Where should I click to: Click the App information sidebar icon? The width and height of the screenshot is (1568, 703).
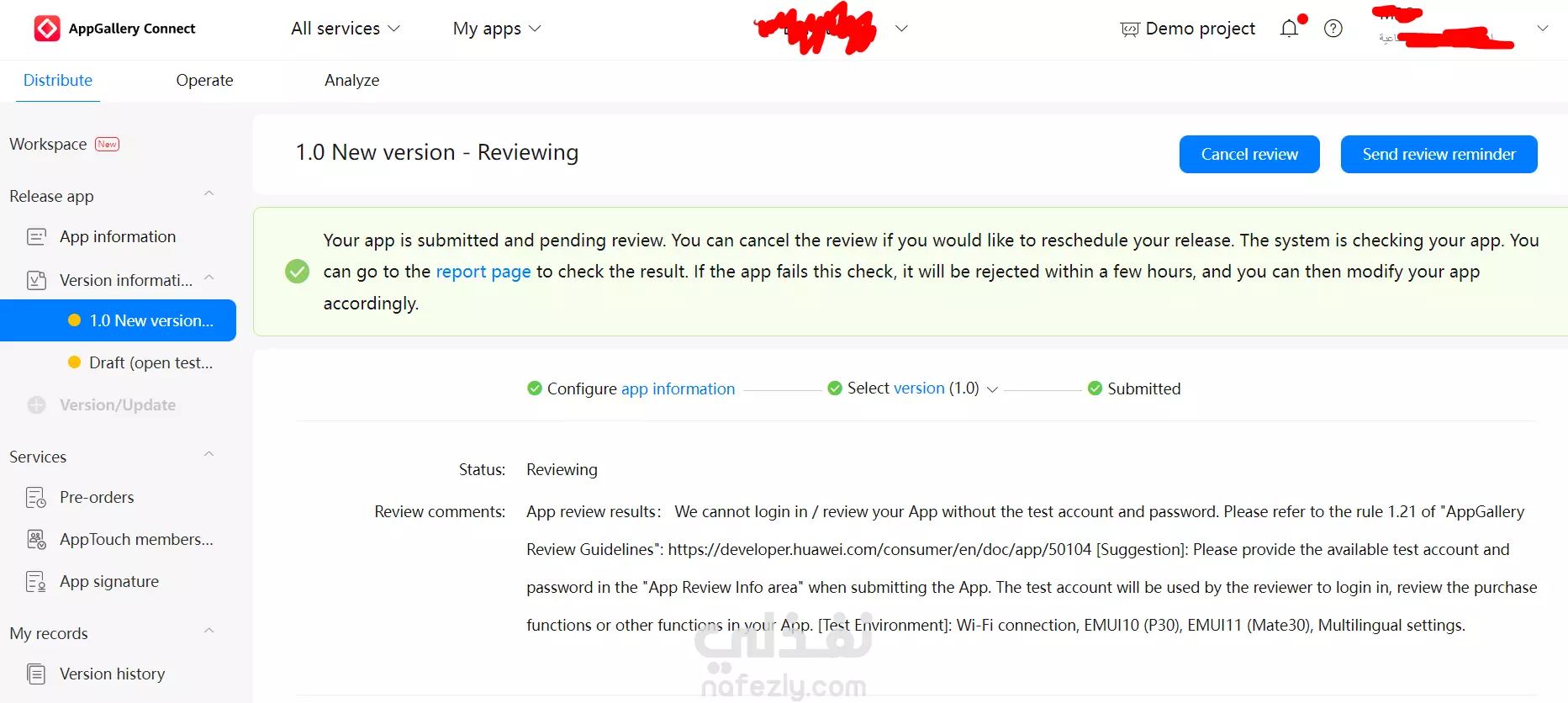[x=36, y=237]
